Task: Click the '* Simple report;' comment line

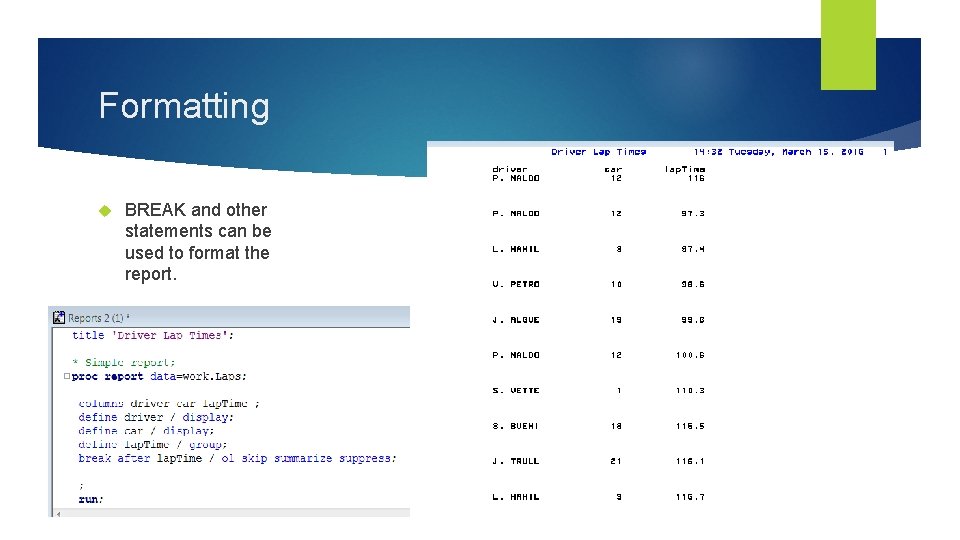Action: click(x=124, y=362)
